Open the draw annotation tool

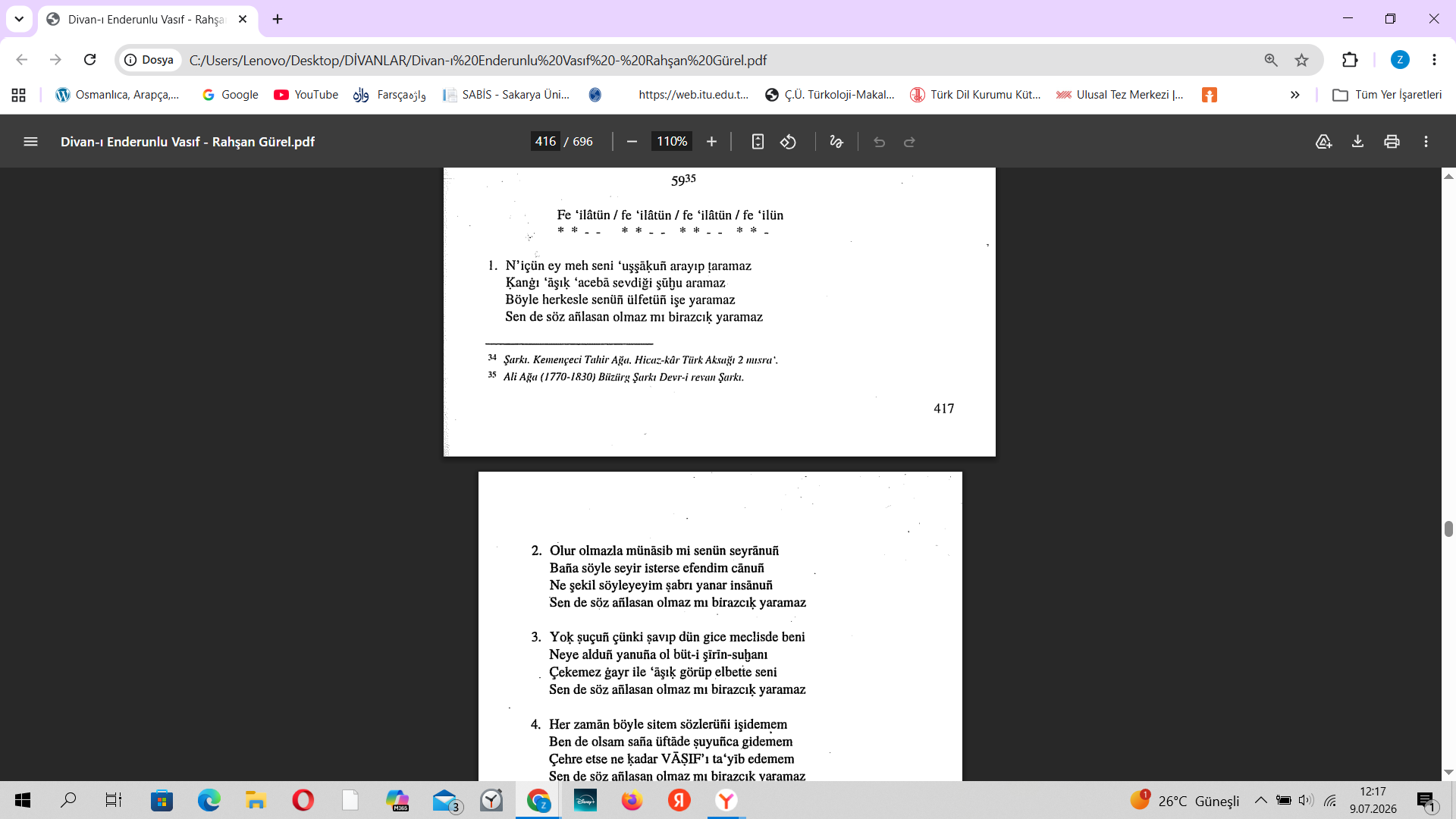pyautogui.click(x=836, y=142)
